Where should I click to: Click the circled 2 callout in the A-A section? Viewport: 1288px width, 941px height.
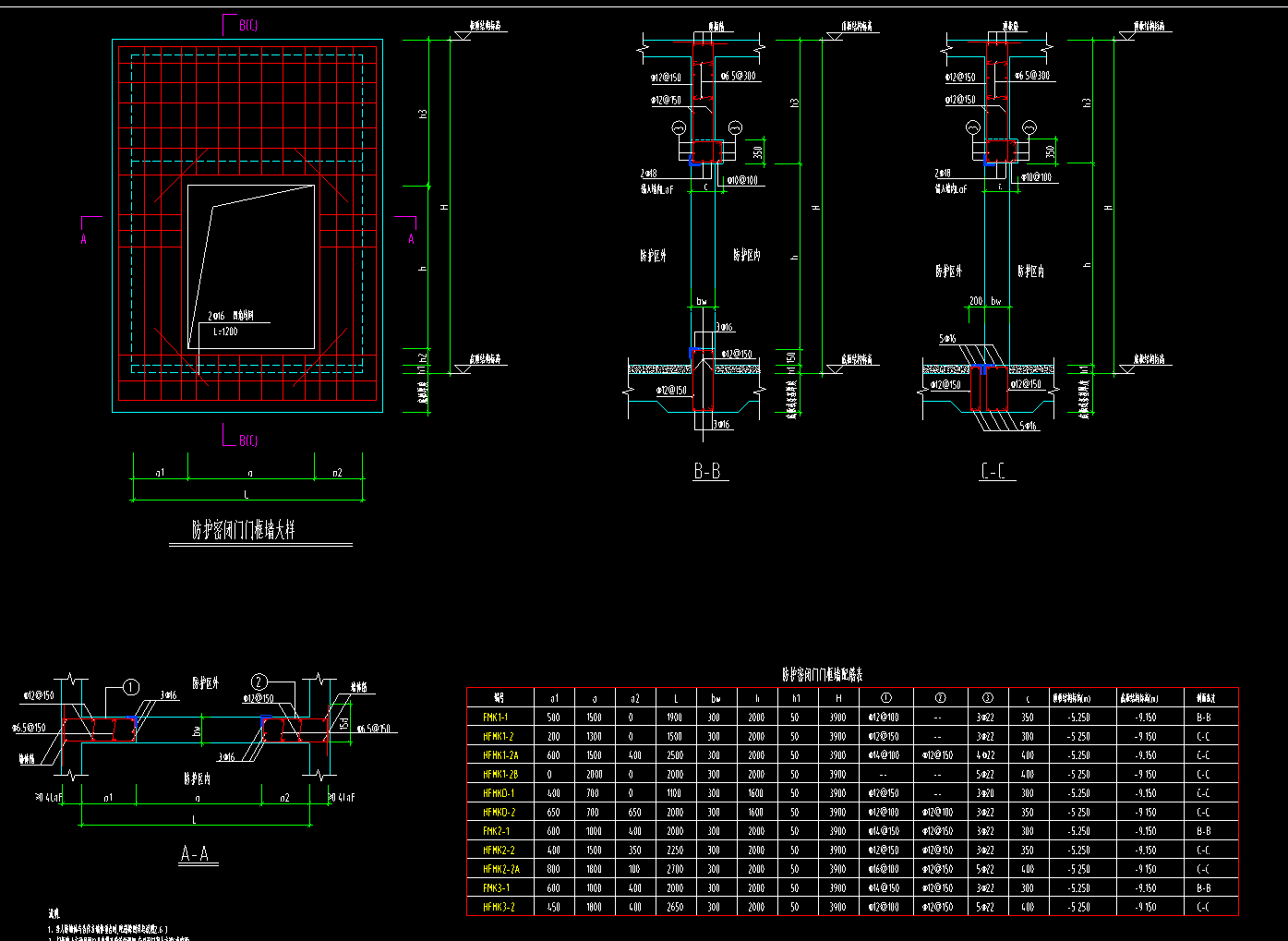259,682
